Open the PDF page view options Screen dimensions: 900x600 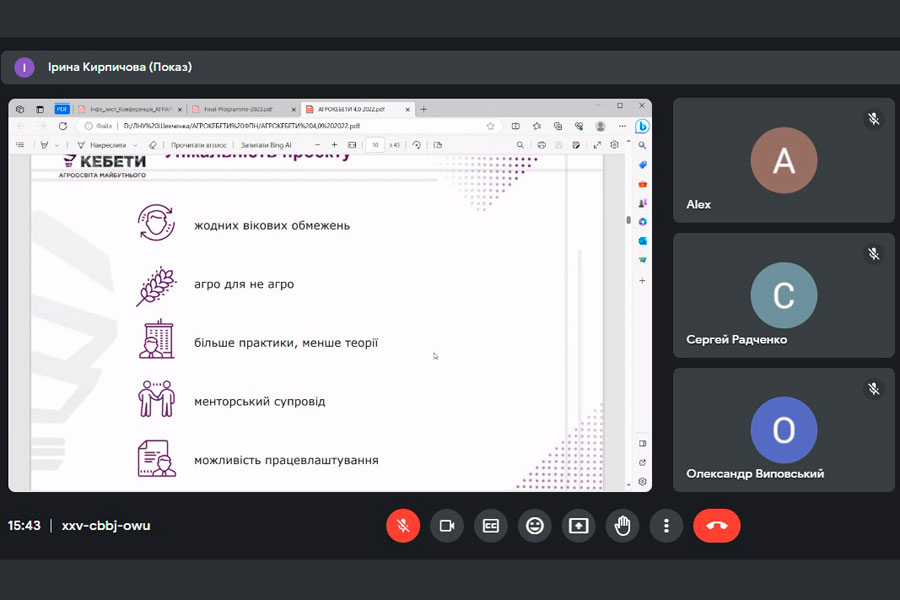click(437, 145)
